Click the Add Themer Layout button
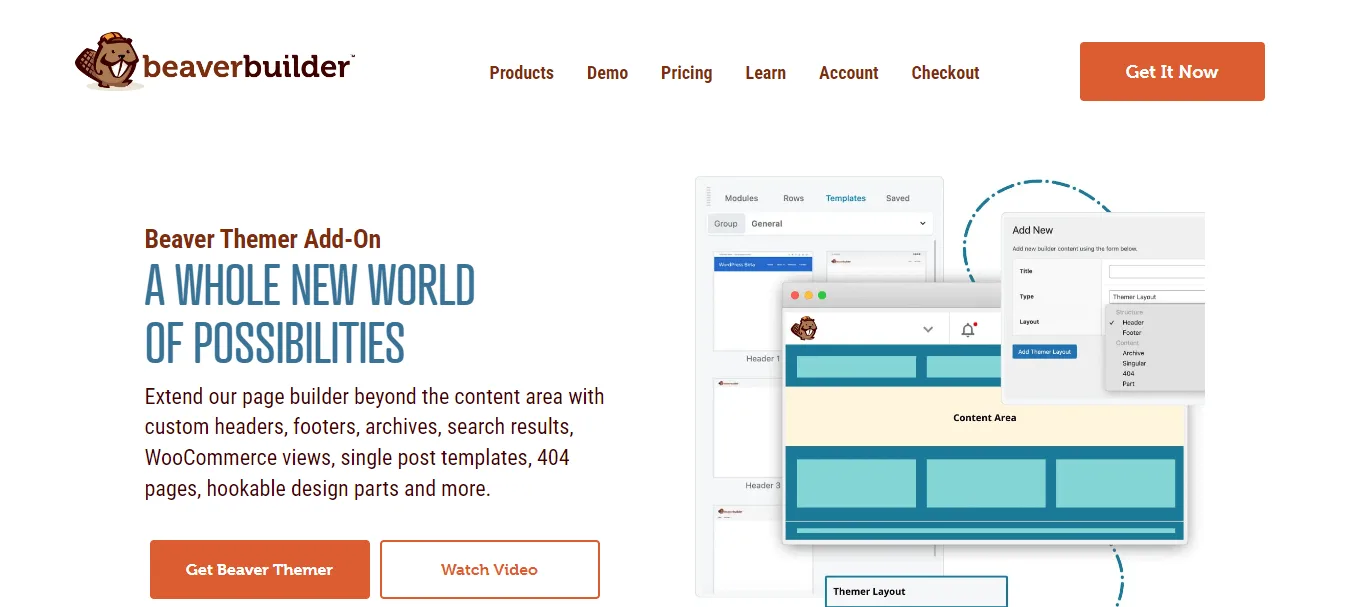The image size is (1349, 607). 1045,352
